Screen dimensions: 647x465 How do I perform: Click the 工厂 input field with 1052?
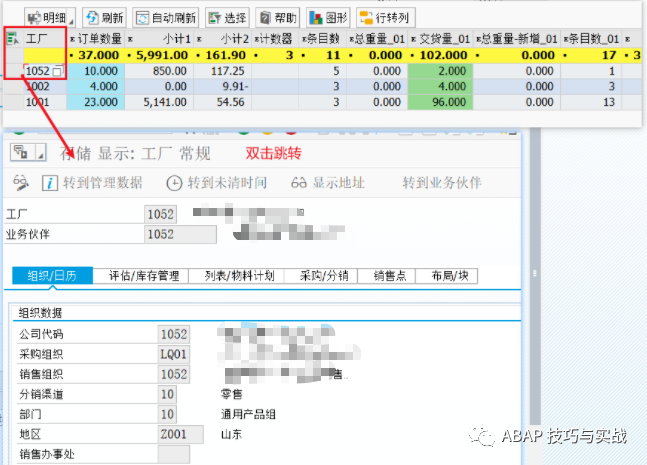(161, 214)
